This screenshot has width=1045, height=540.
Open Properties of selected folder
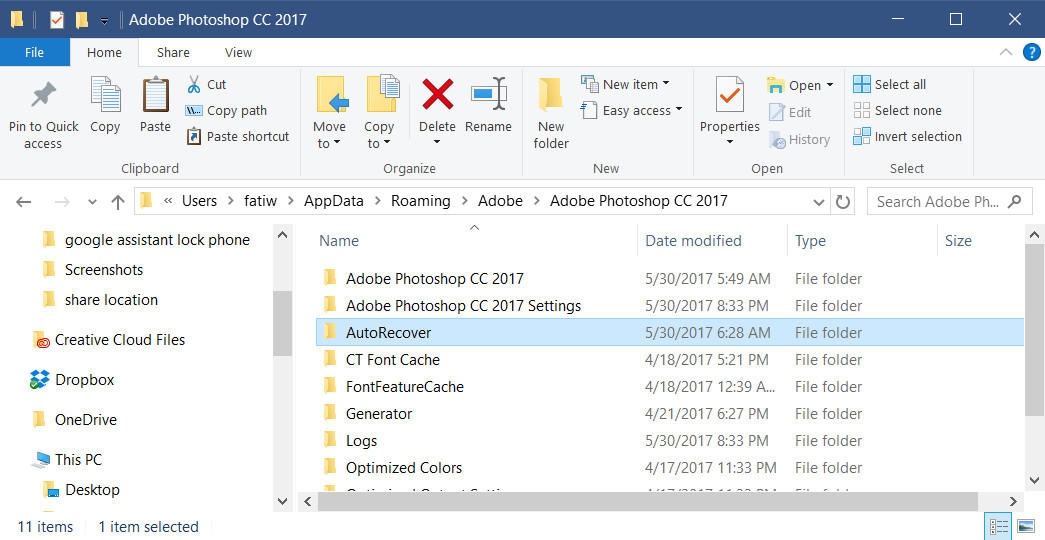pos(730,104)
